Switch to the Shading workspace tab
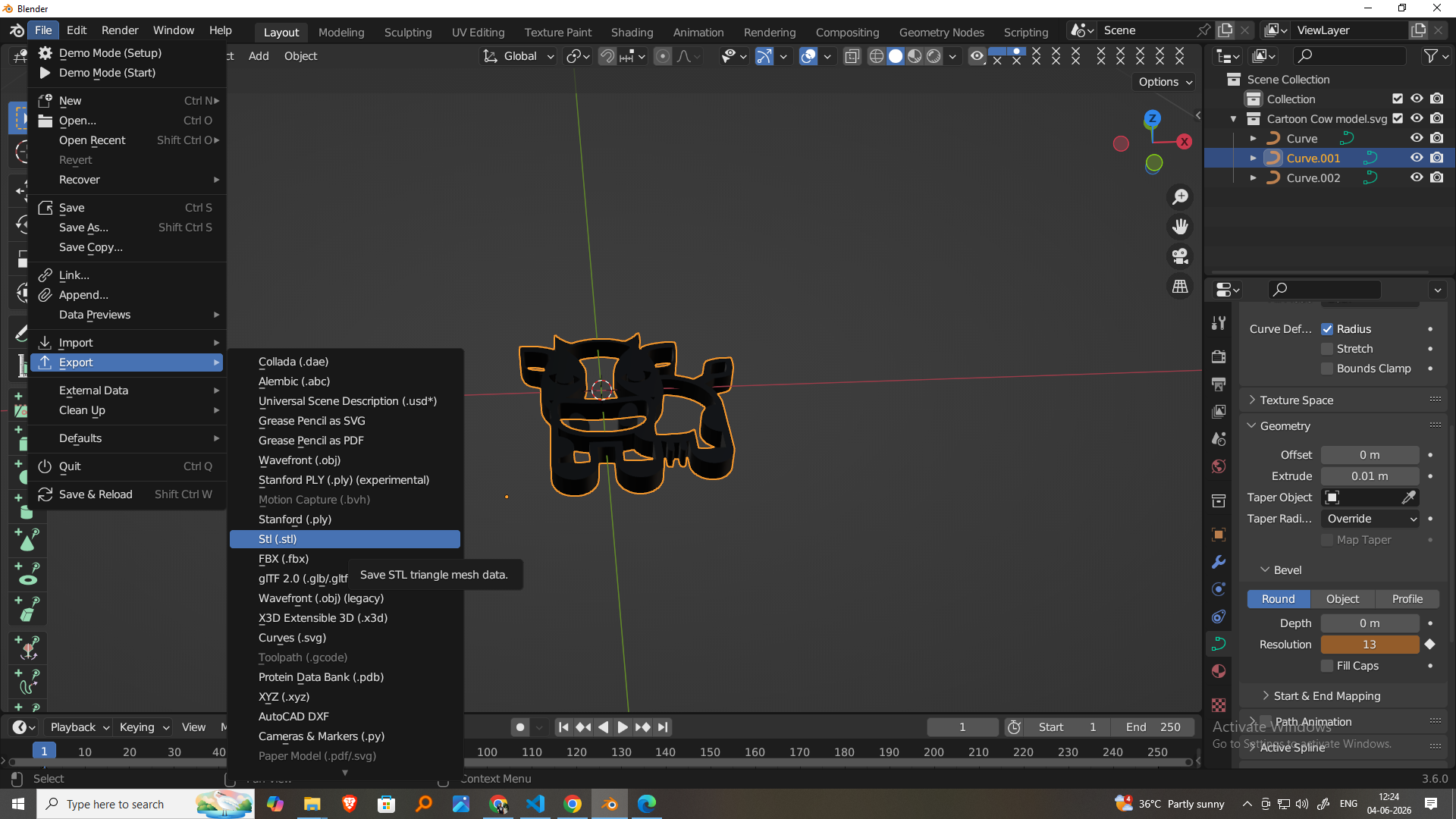 [632, 32]
